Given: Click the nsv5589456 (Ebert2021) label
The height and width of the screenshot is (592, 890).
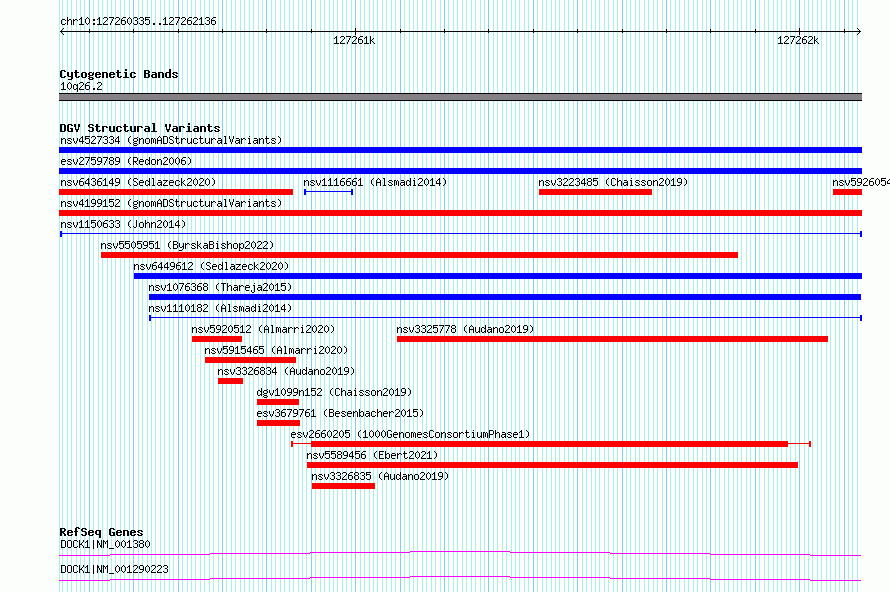Looking at the screenshot, I should [x=372, y=455].
